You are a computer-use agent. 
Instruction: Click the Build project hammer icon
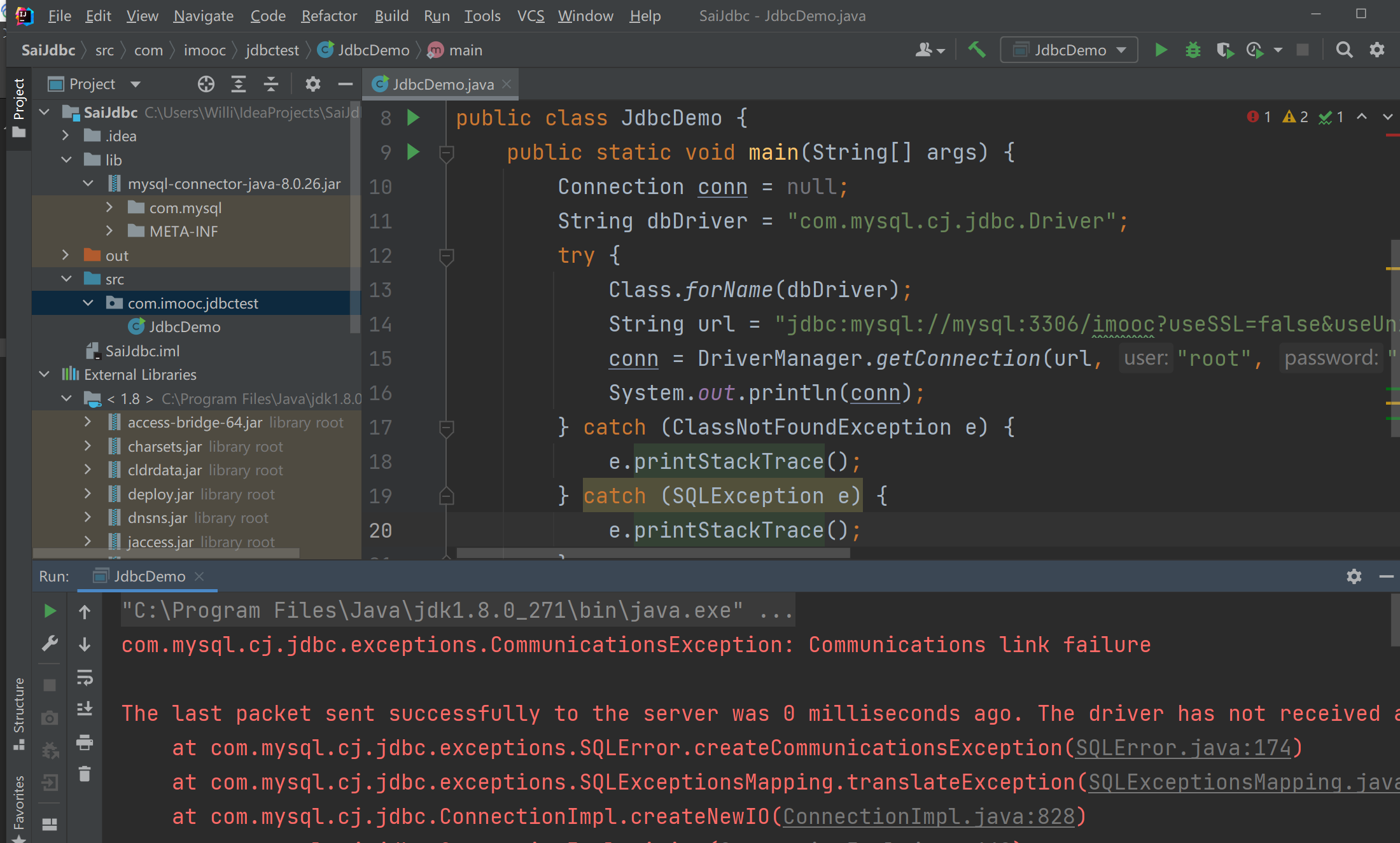(977, 50)
